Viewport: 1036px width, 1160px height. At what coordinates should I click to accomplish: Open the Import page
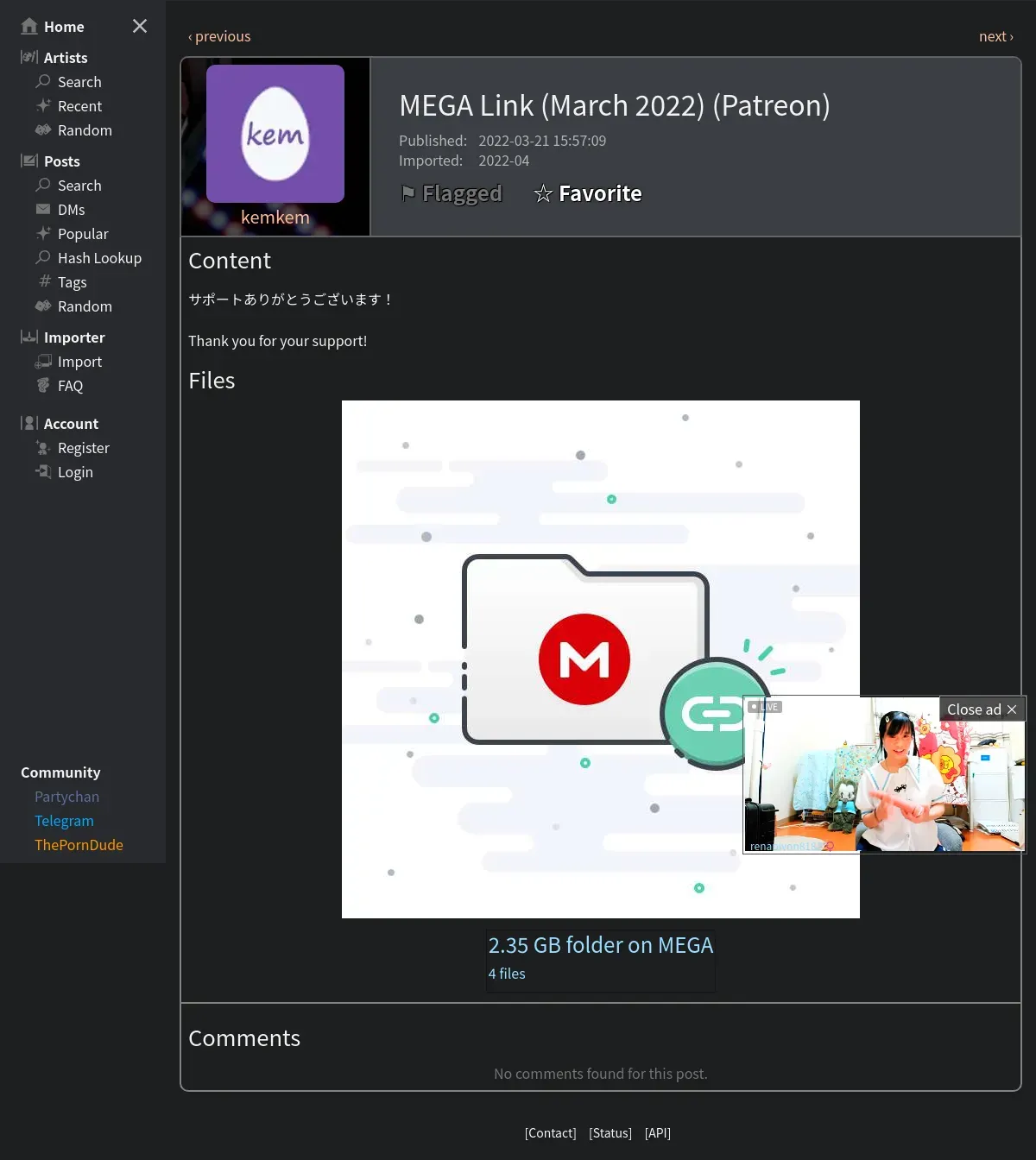tap(79, 362)
